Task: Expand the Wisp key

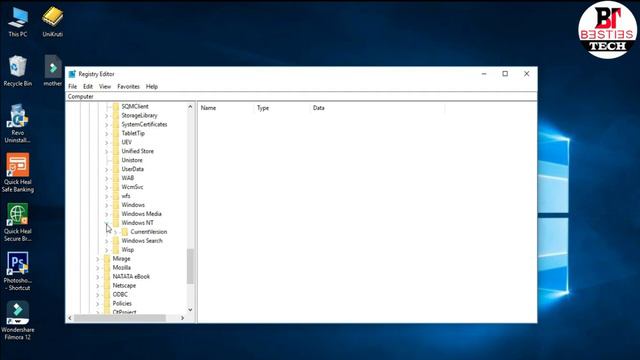Action: click(107, 250)
